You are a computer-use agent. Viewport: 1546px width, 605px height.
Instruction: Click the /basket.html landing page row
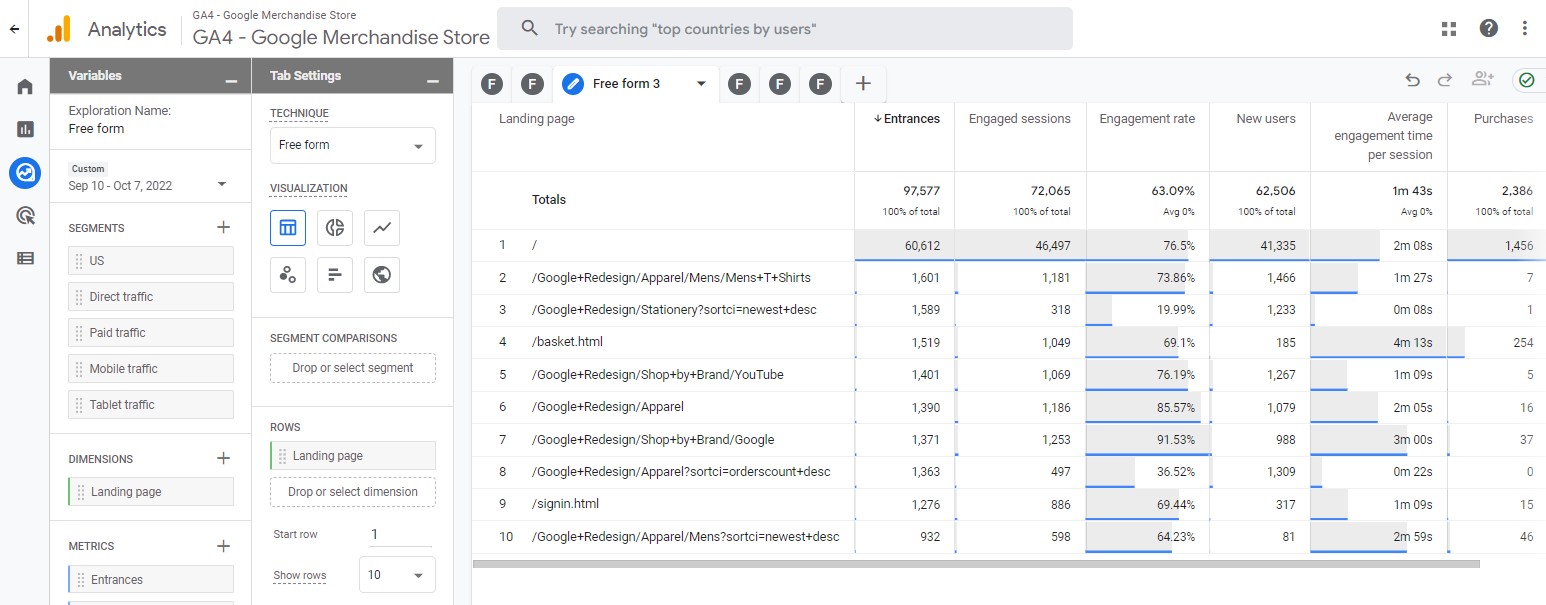1009,343
